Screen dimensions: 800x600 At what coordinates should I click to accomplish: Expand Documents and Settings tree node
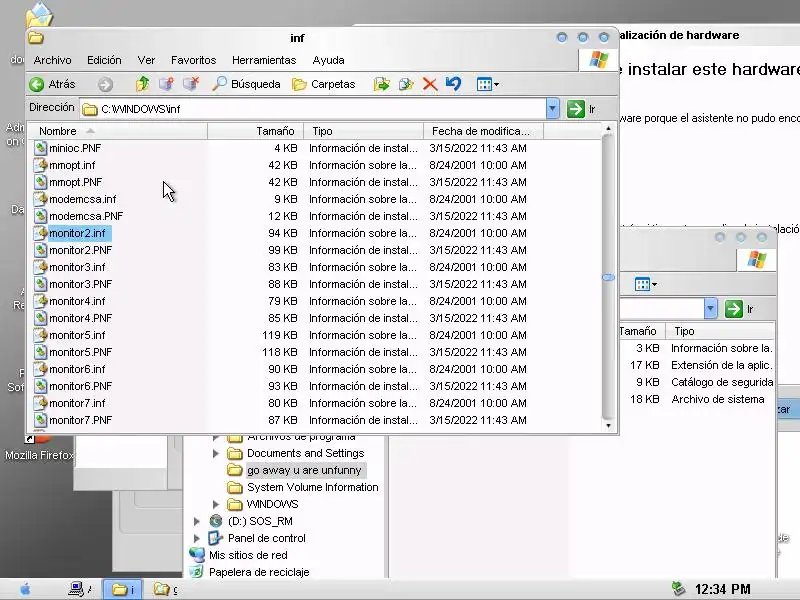tap(216, 453)
